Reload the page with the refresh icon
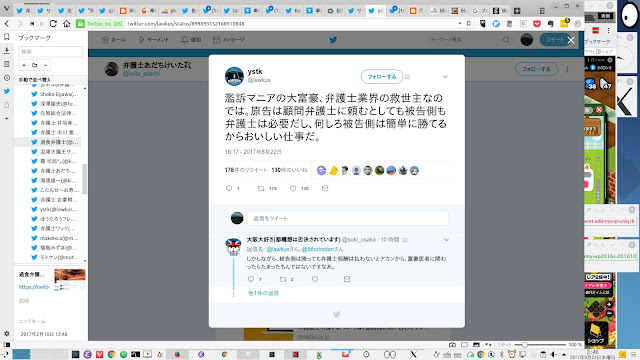The image size is (640, 360). (x=53, y=24)
